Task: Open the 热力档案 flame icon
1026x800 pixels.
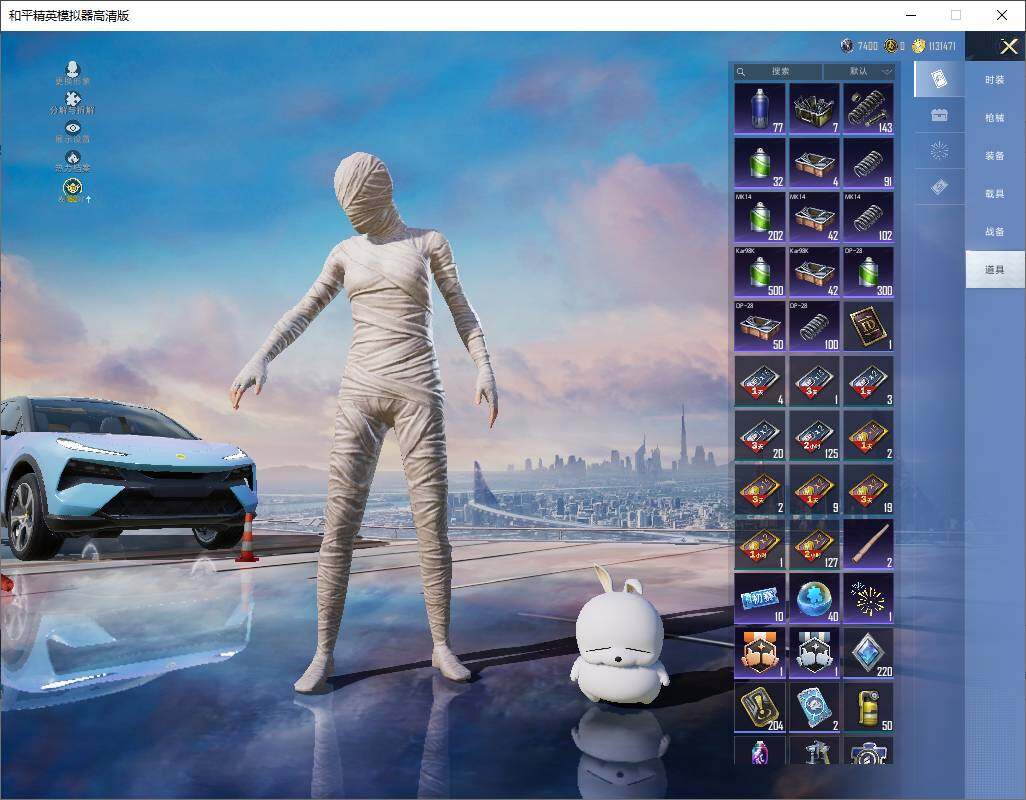Action: 73,162
